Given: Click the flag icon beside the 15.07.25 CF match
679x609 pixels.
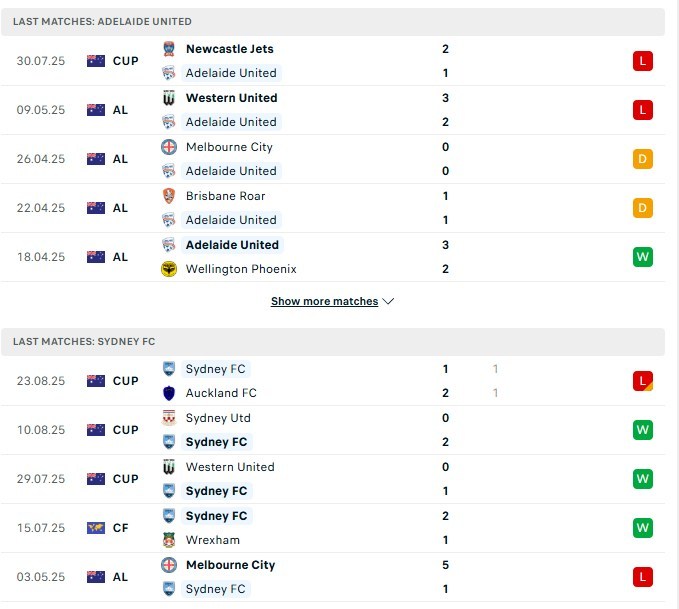Looking at the screenshot, I should (96, 528).
